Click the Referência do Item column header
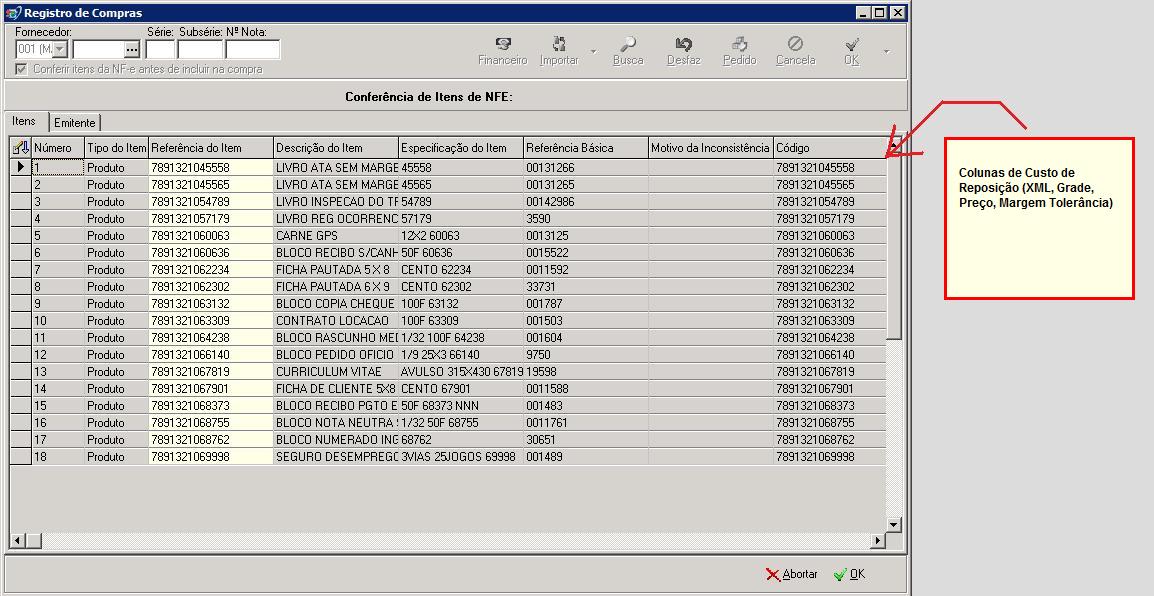The image size is (1154, 596). pyautogui.click(x=211, y=148)
